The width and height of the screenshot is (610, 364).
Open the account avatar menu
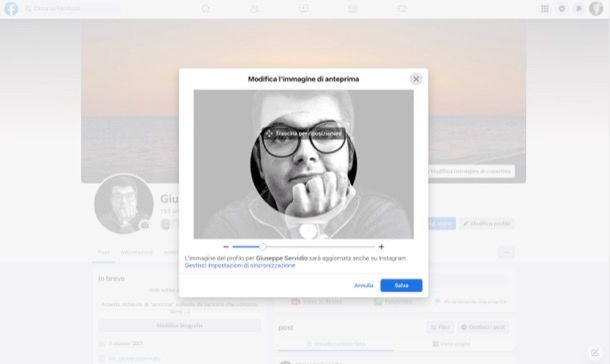click(596, 9)
